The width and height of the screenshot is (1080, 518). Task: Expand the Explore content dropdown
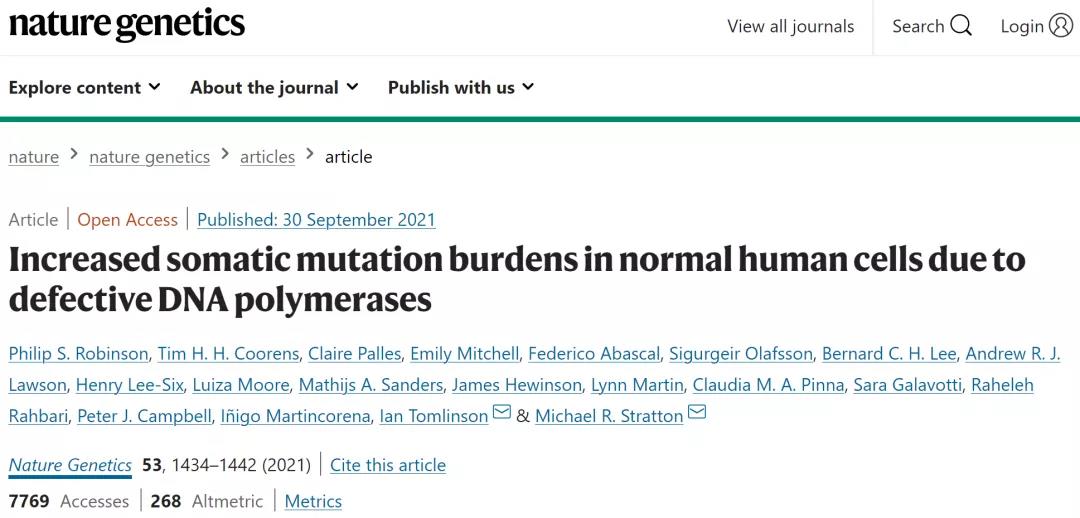(x=84, y=87)
